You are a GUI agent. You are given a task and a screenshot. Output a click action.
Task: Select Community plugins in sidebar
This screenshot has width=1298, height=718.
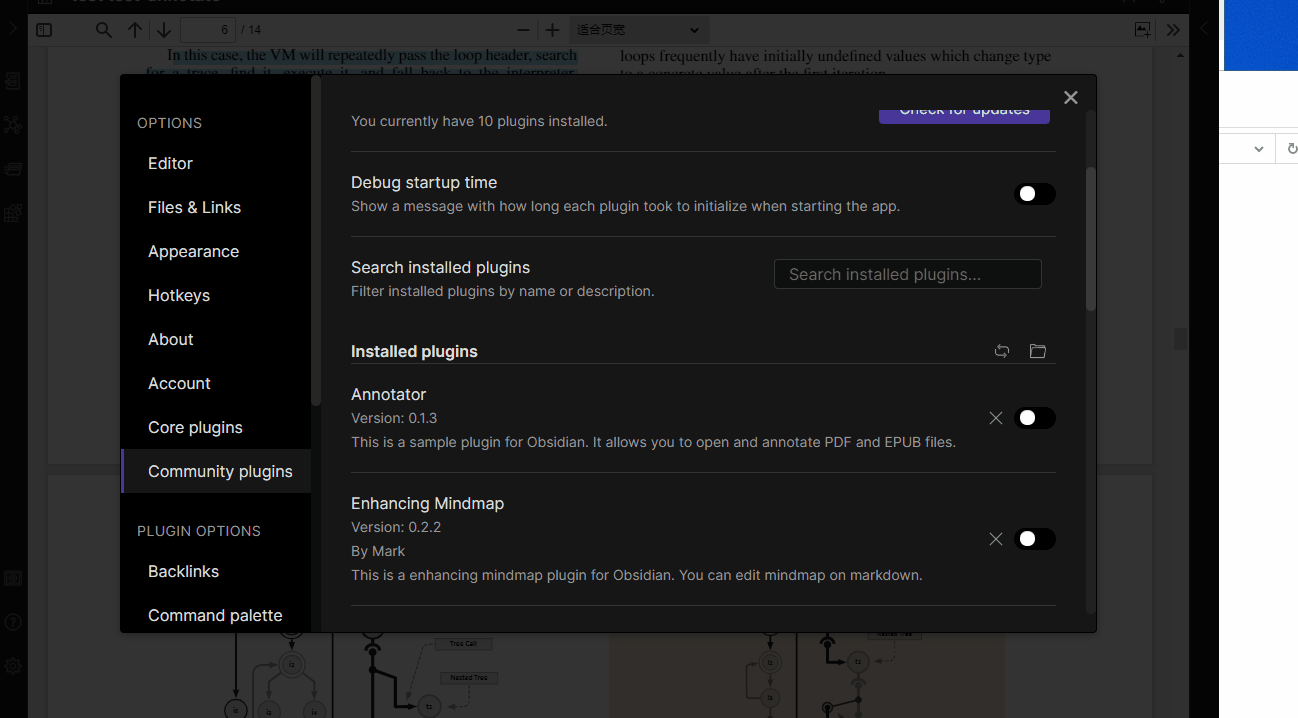(x=216, y=471)
